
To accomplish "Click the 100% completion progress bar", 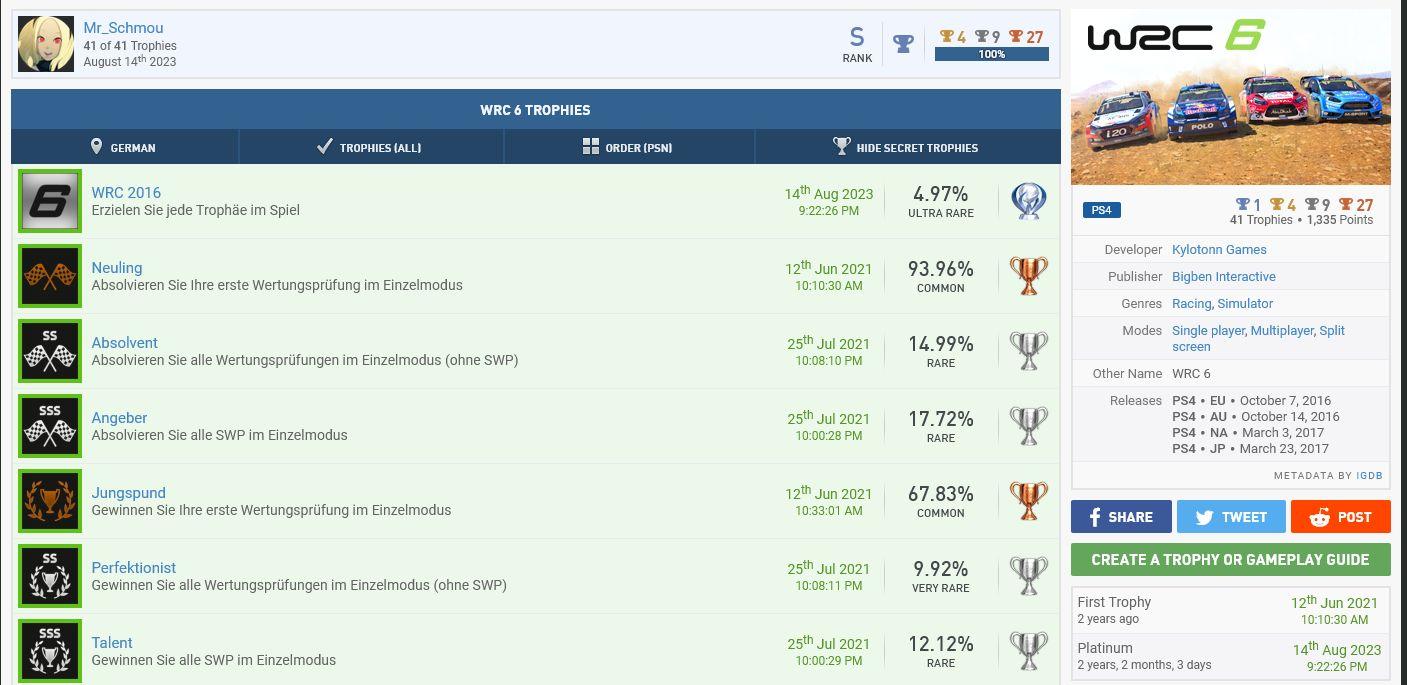I will (x=991, y=54).
